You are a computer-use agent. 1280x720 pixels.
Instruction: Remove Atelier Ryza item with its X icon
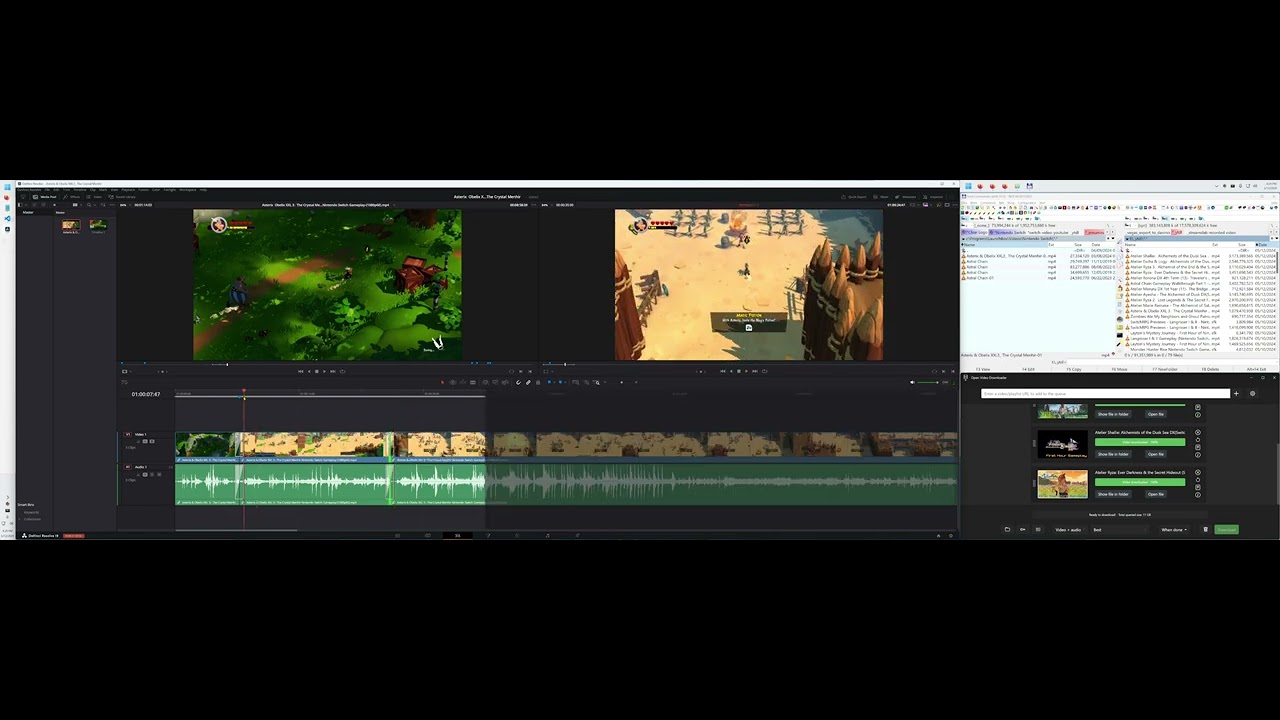tap(1198, 472)
